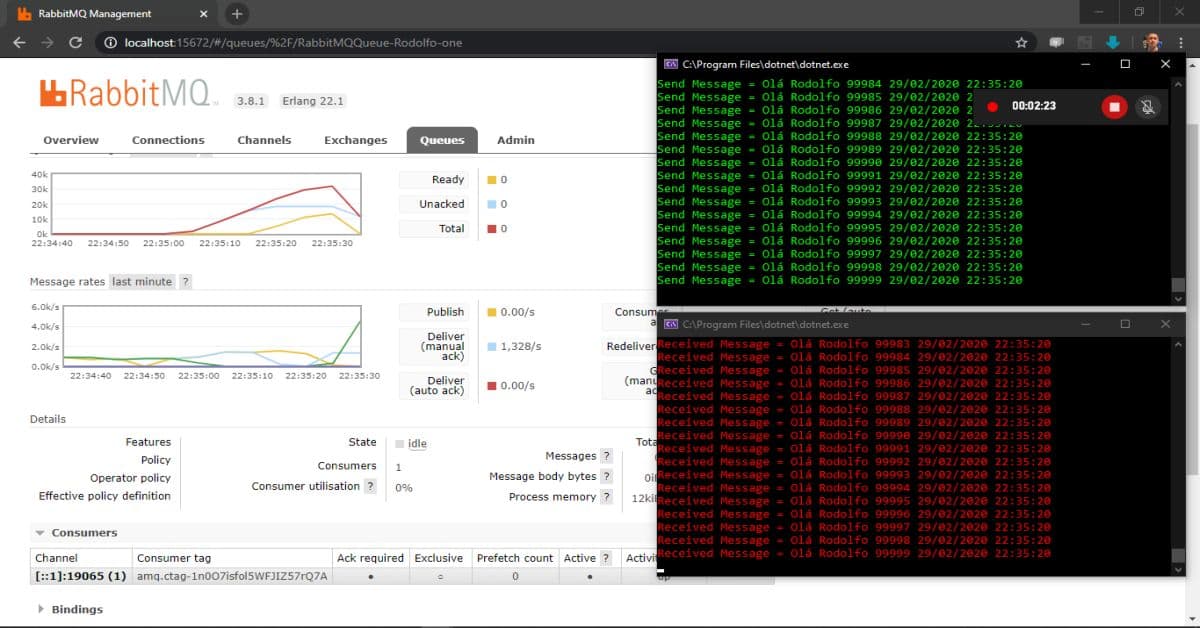
Task: Open channel [::1]:19065 (1) link
Action: click(x=81, y=576)
